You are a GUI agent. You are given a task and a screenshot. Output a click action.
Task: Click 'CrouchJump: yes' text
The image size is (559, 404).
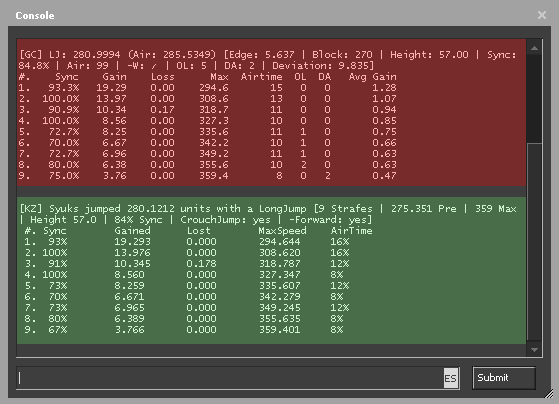click(225, 220)
